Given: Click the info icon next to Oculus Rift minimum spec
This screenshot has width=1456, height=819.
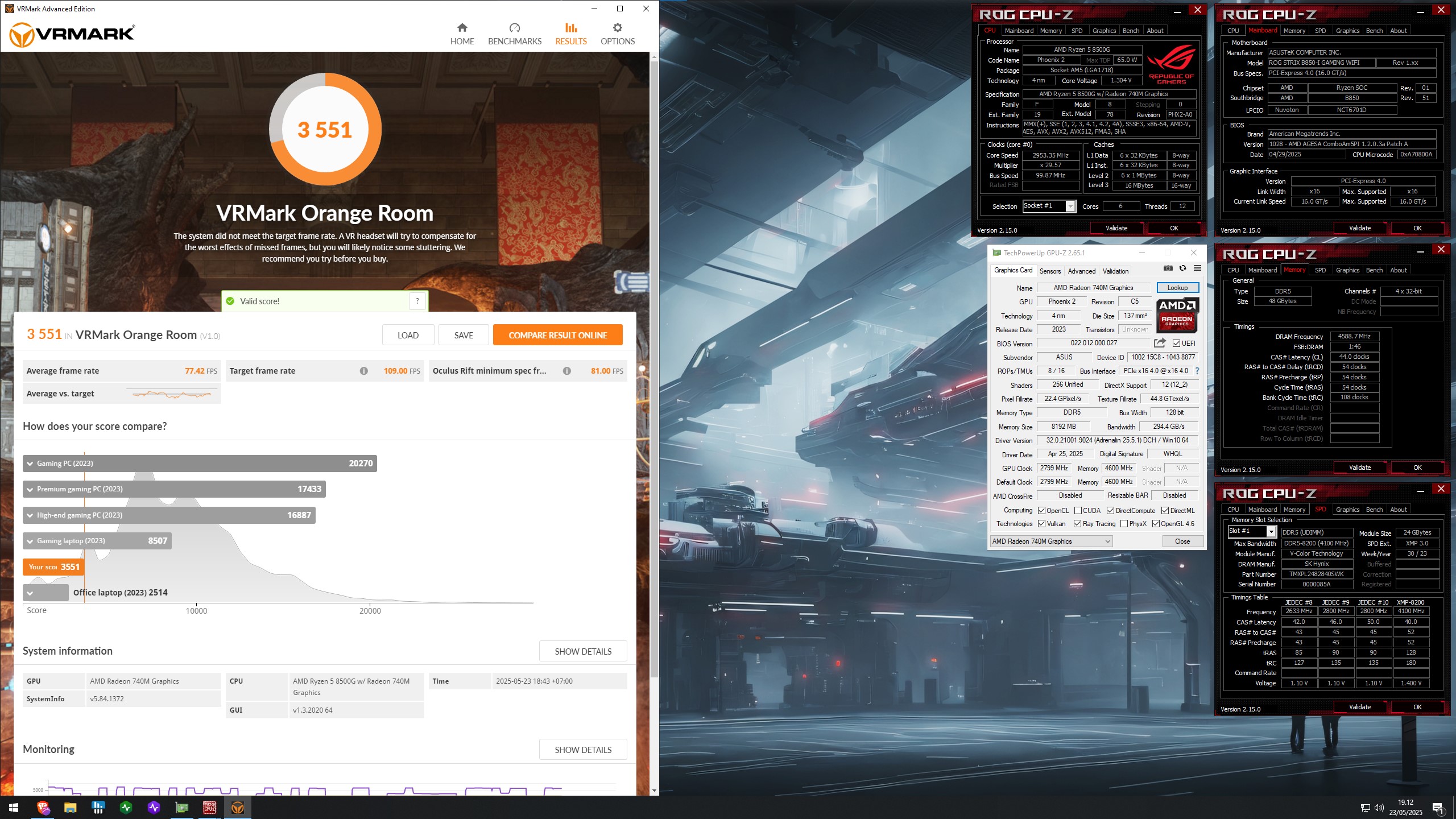Looking at the screenshot, I should coord(566,371).
